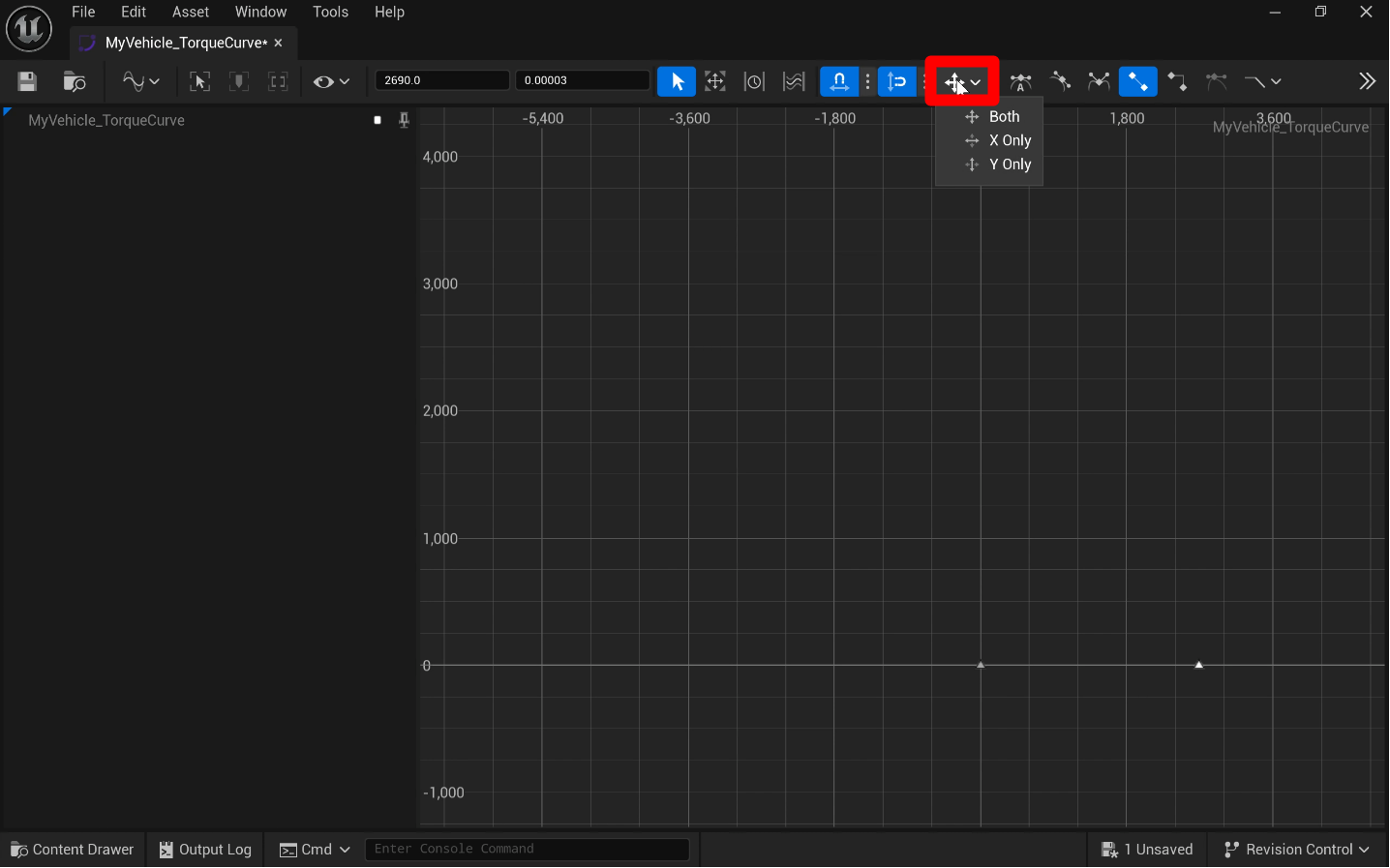Save the curve asset with the floppy disk icon
Viewport: 1390px width, 868px height.
tap(27, 81)
